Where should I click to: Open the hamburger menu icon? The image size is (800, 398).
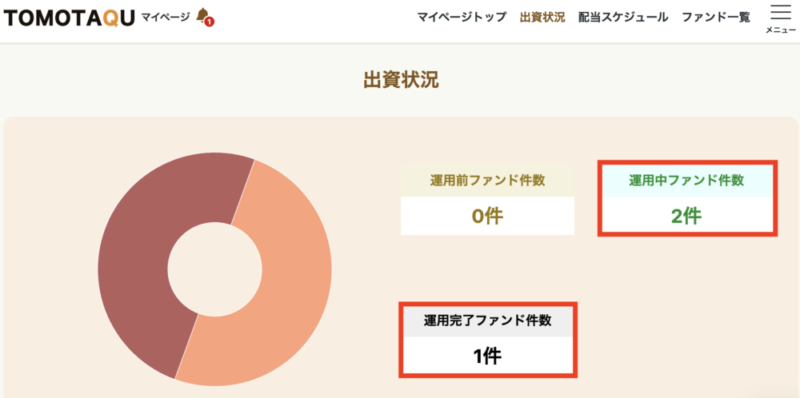pyautogui.click(x=781, y=12)
